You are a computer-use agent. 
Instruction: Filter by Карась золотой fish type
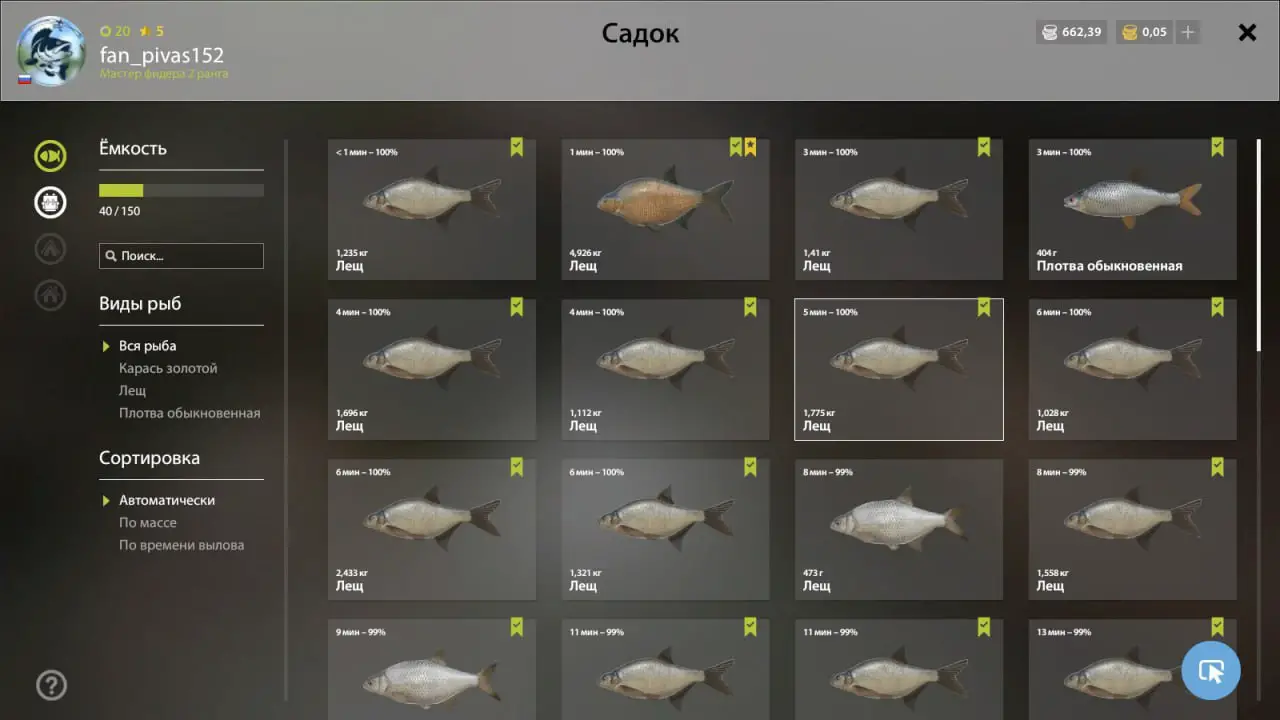pyautogui.click(x=168, y=369)
